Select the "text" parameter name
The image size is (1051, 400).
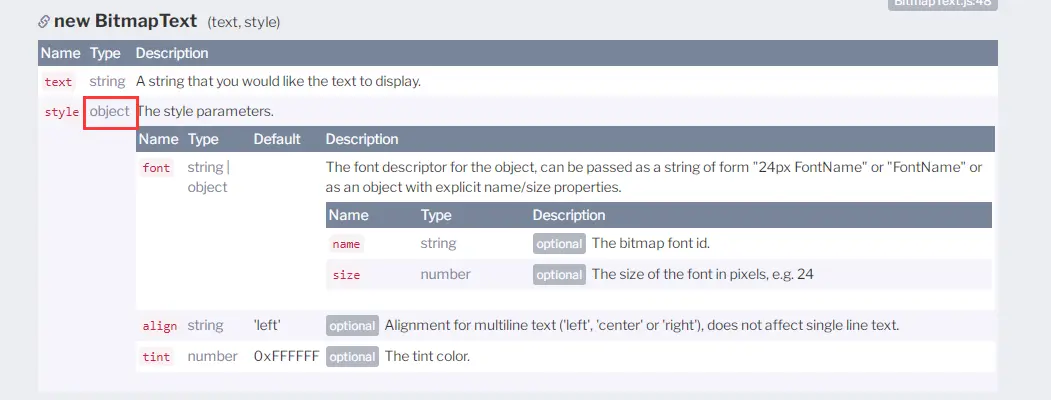click(58, 82)
